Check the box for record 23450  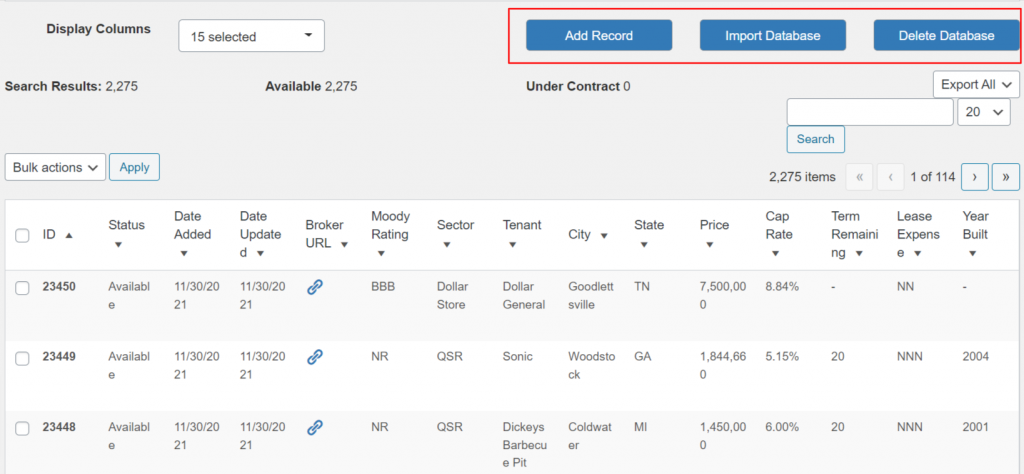pos(22,288)
